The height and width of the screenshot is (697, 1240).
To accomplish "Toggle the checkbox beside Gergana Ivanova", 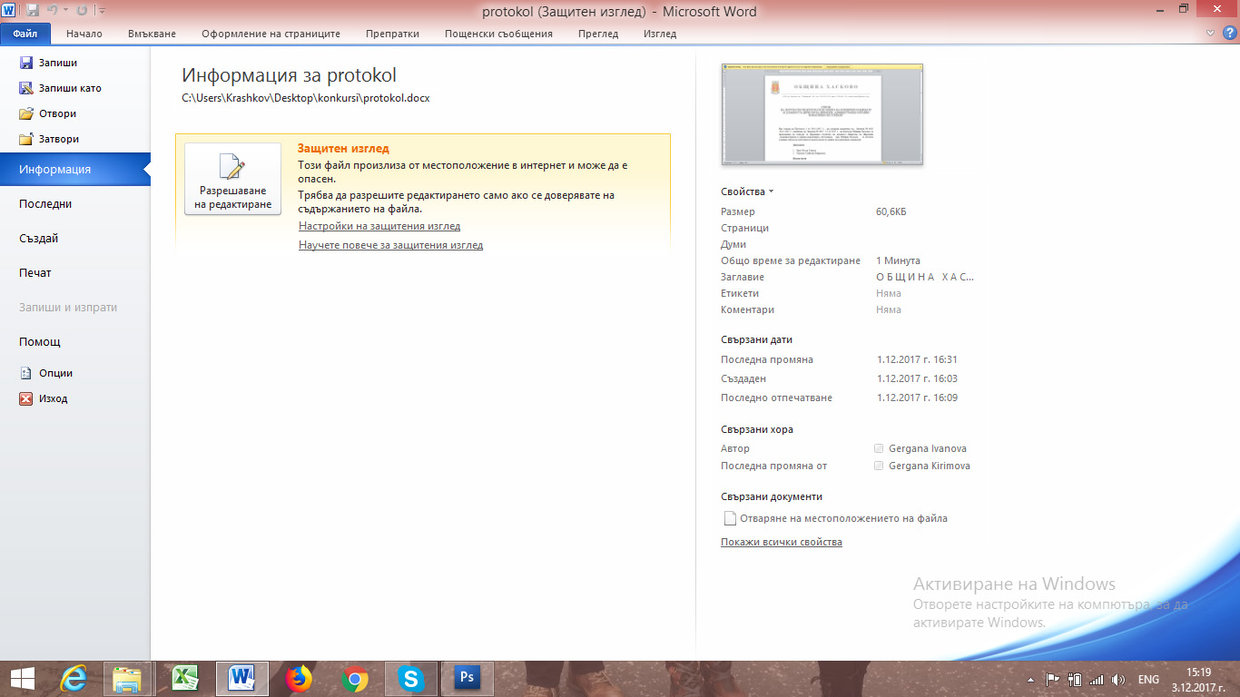I will (879, 449).
